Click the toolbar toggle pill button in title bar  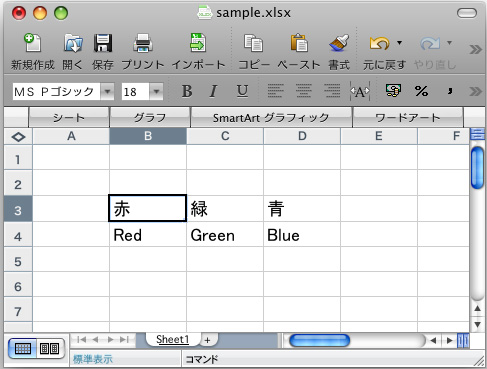[x=467, y=13]
